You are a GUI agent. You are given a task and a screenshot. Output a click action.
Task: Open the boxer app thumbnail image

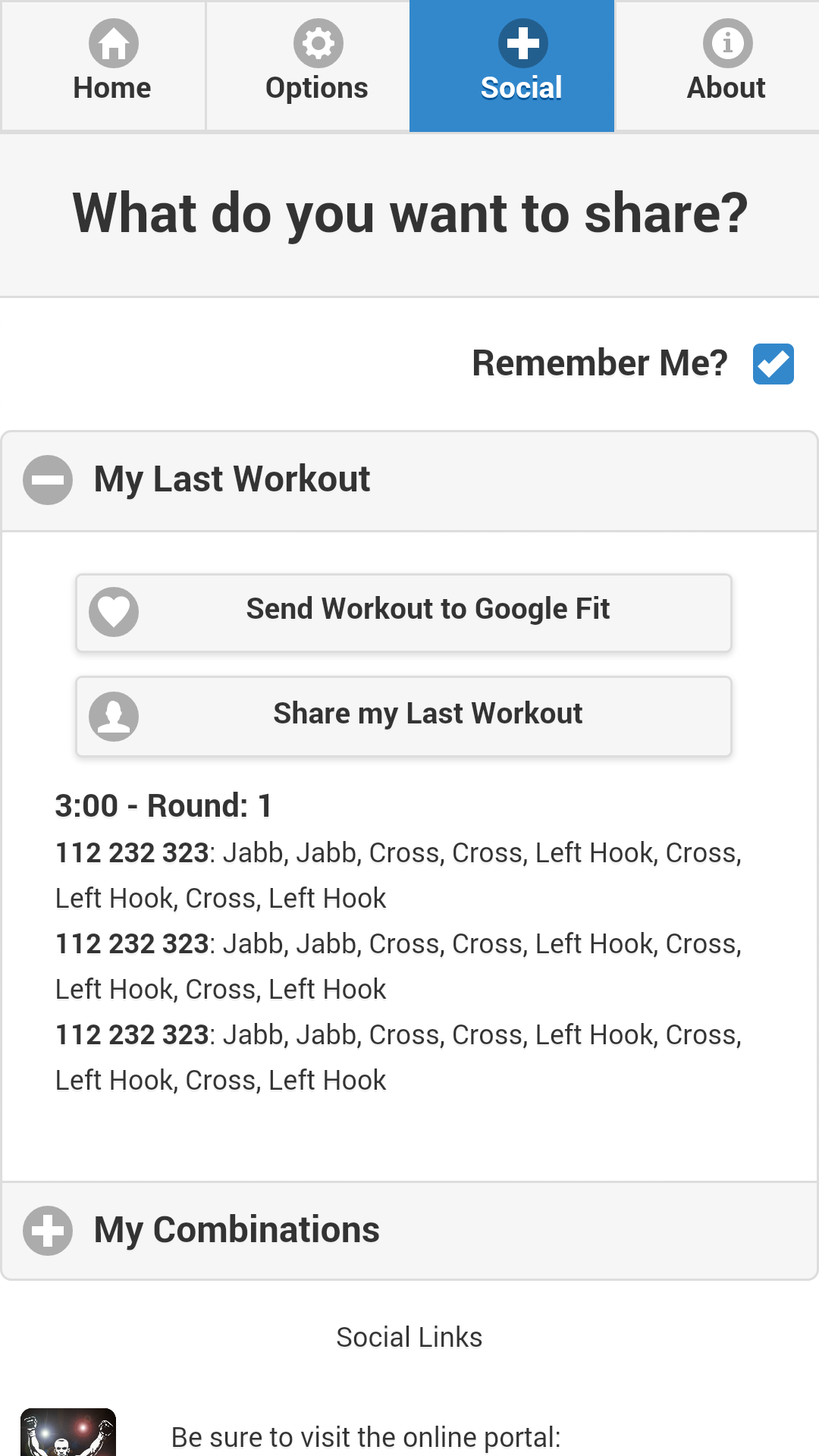point(68,1432)
